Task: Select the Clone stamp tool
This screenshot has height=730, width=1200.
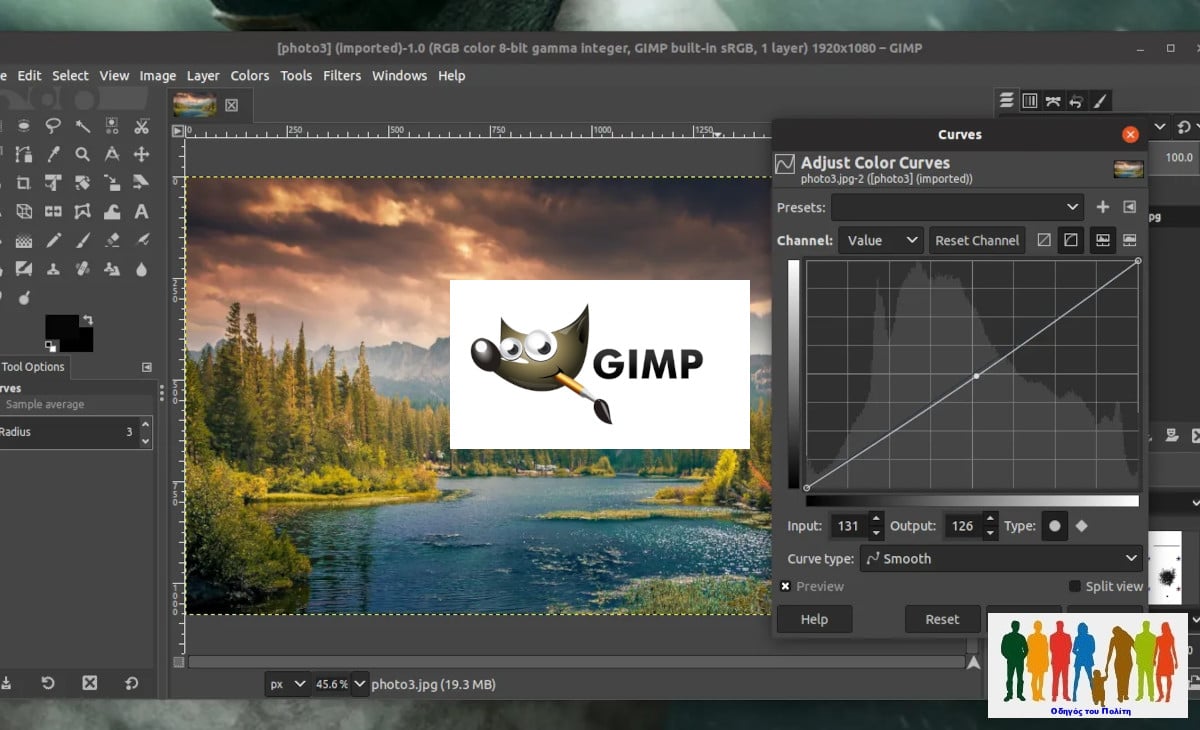Action: (x=53, y=269)
